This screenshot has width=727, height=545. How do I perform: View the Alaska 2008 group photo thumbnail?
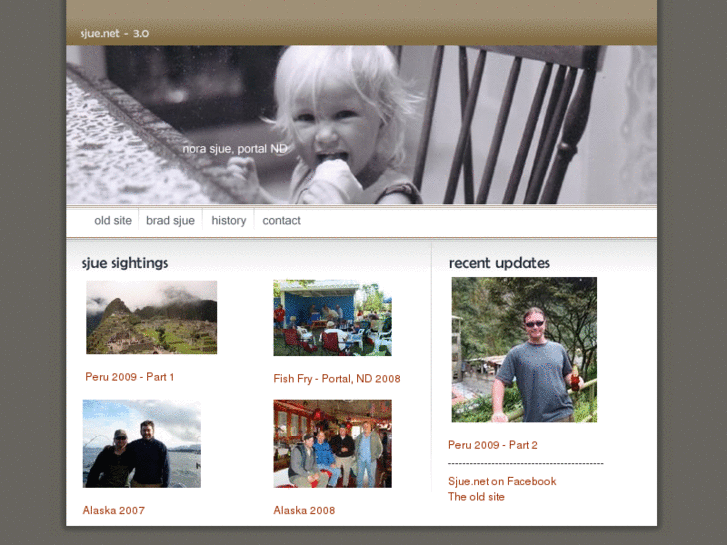click(332, 444)
